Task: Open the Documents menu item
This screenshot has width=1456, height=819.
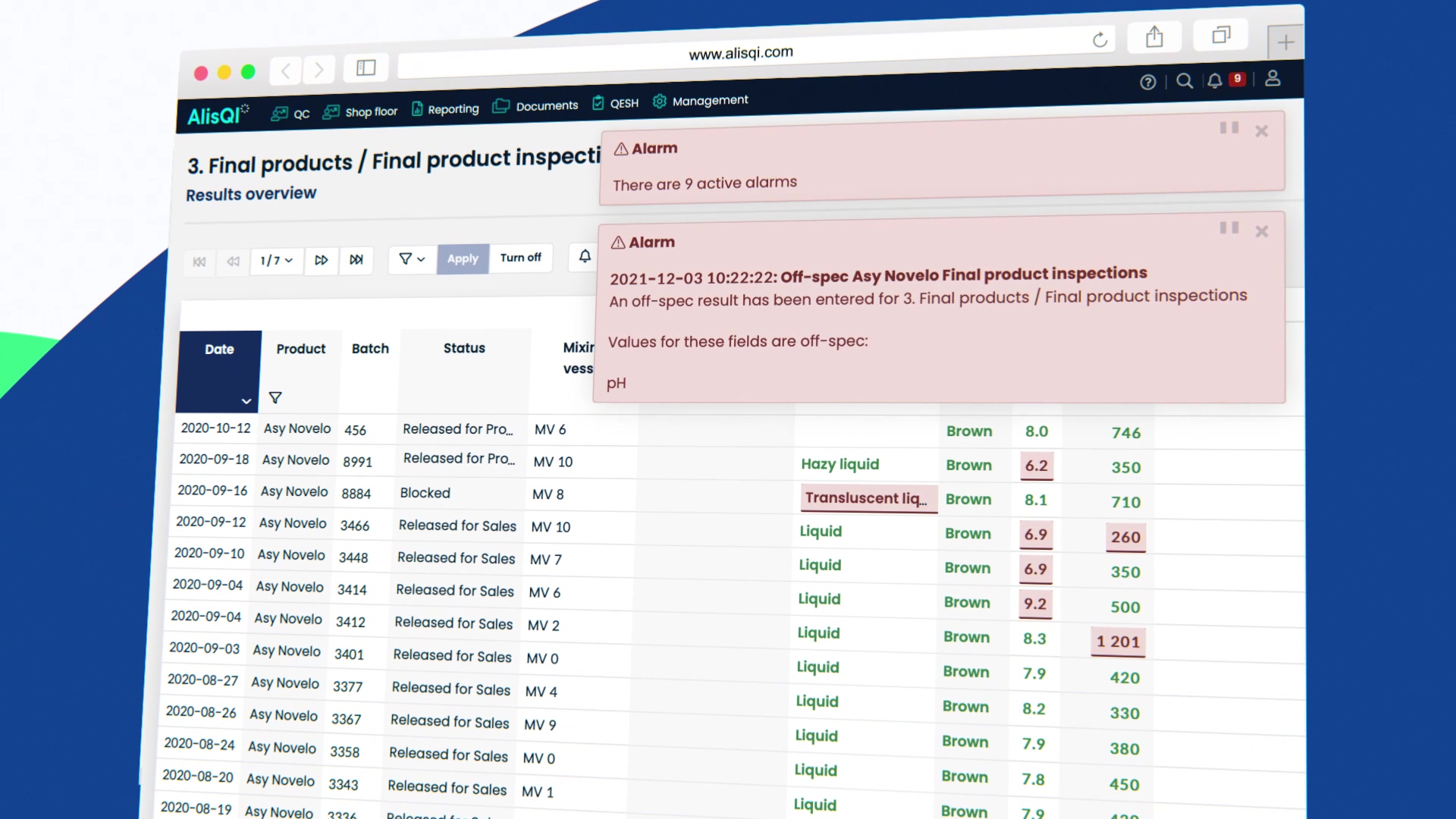Action: click(x=547, y=105)
